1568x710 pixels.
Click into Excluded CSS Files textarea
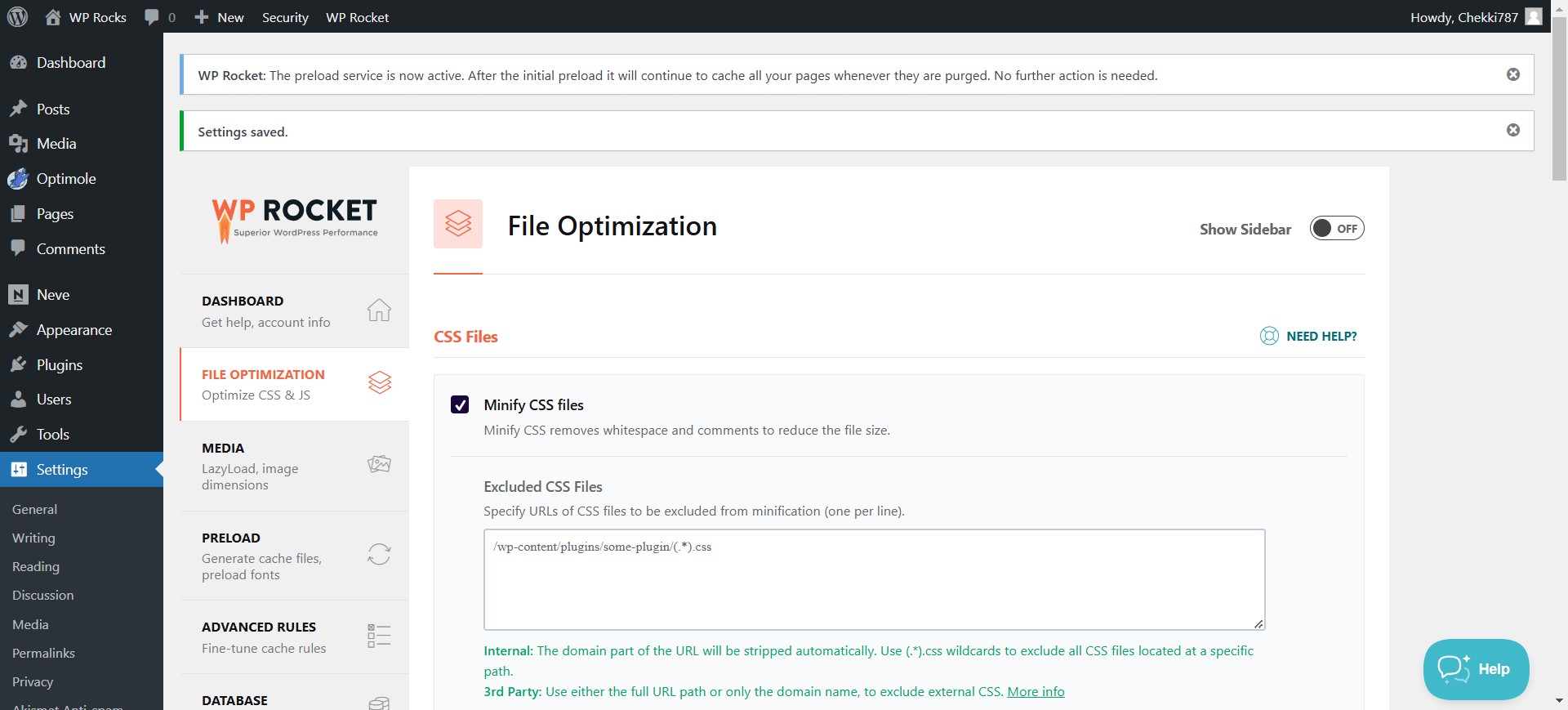874,579
